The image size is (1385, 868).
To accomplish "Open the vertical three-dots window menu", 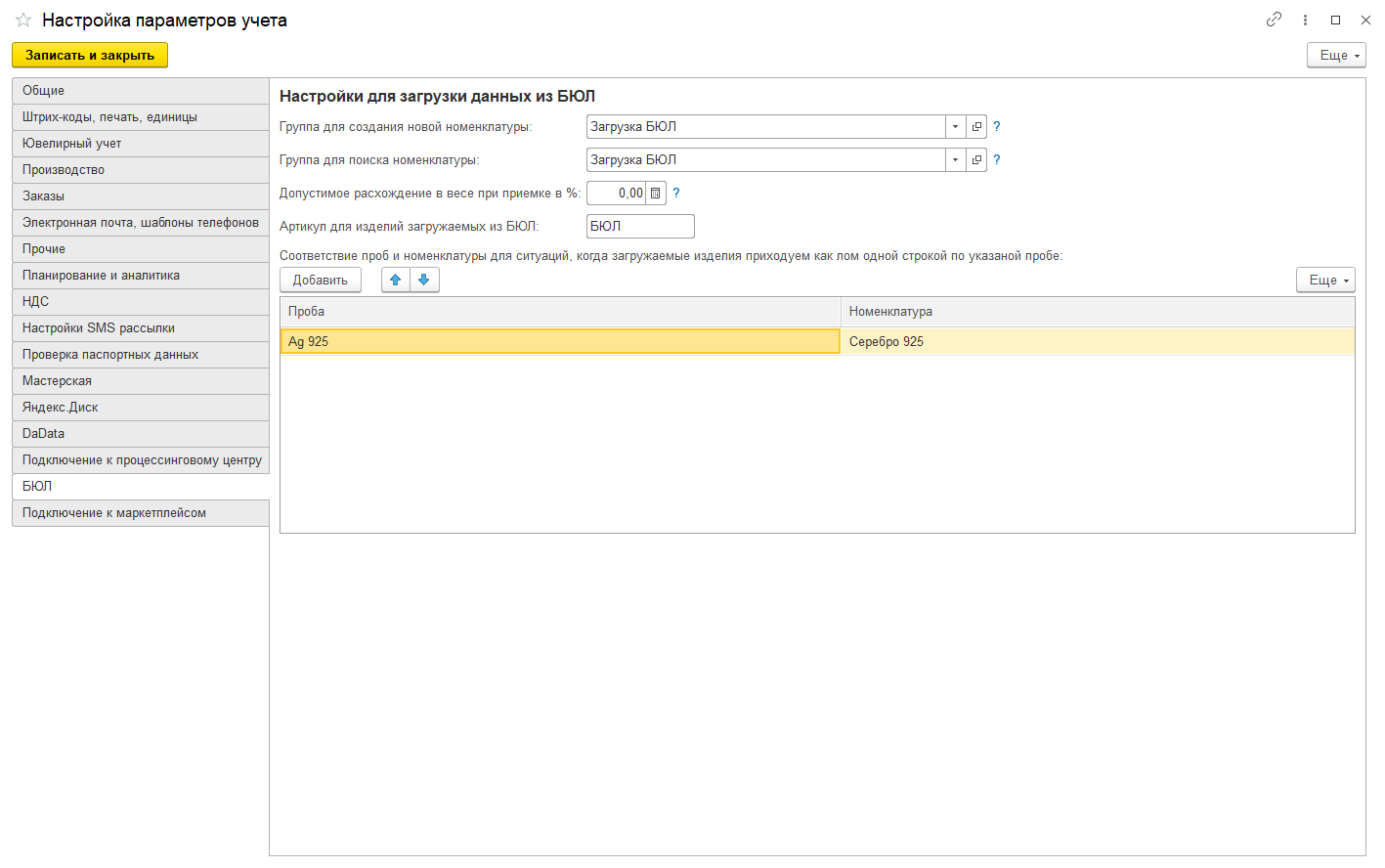I will [1305, 20].
